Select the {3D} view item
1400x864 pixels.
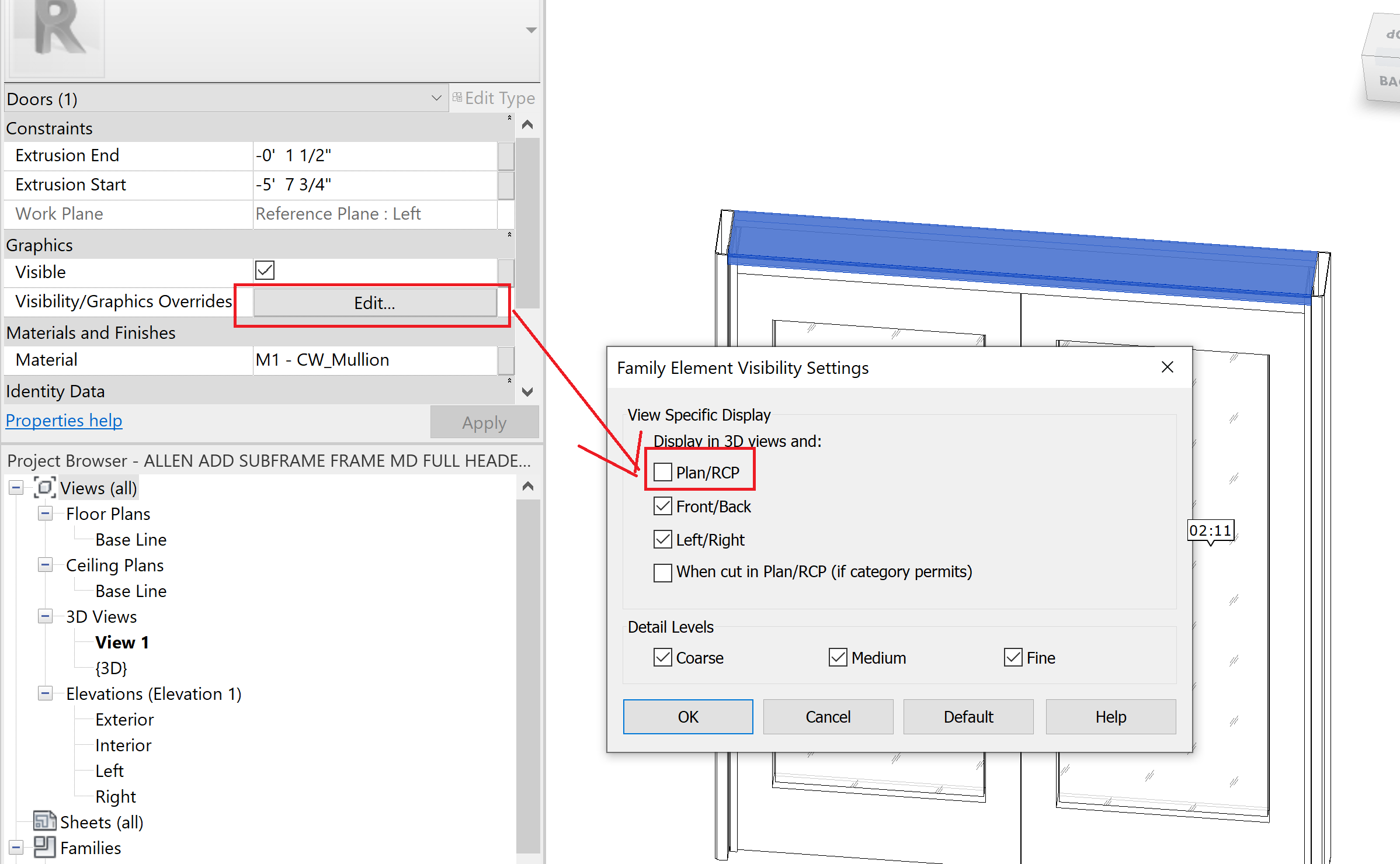(x=111, y=668)
